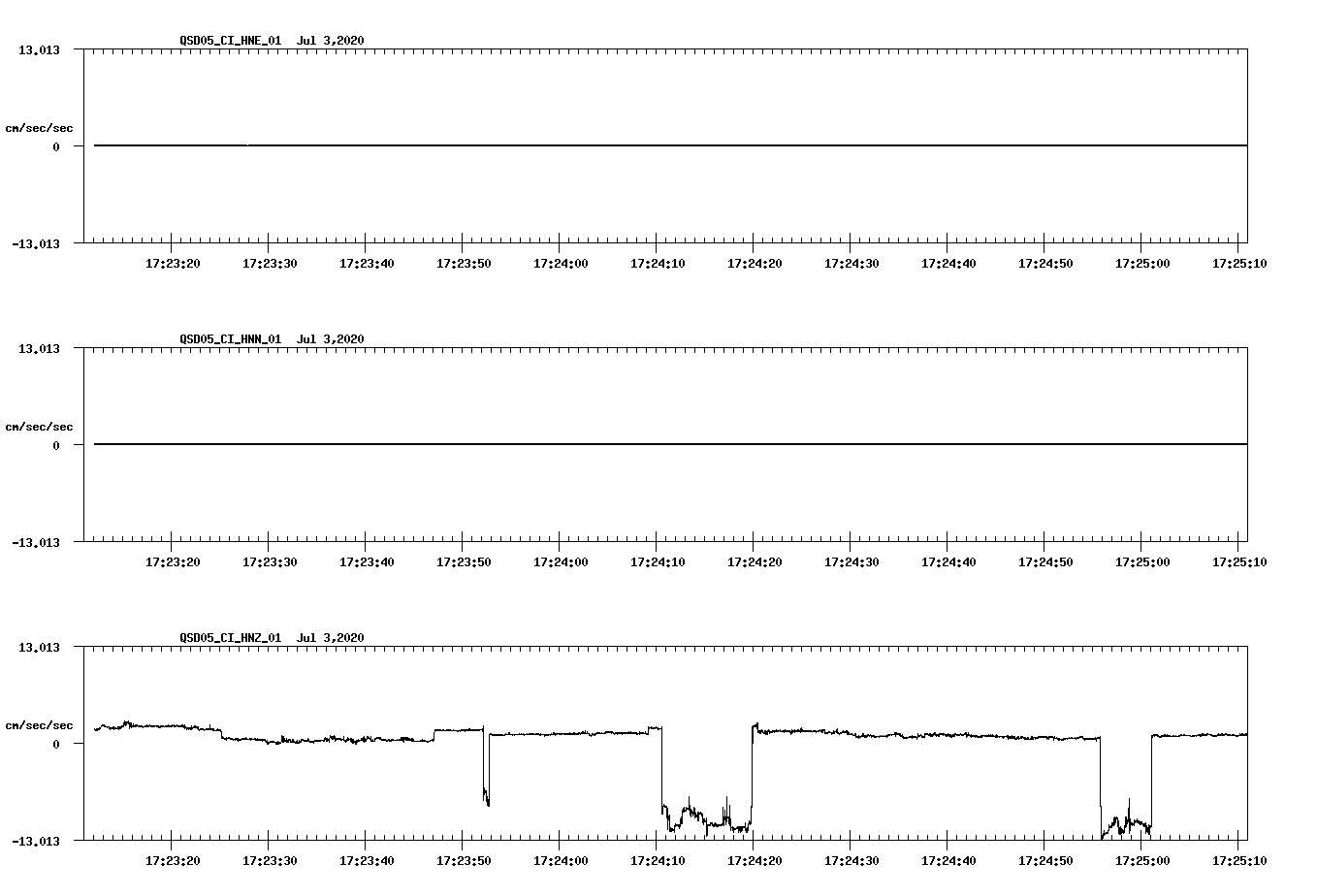Click the QSD05_CI_HNN_01 plot title
Image resolution: width=1317 pixels, height=896 pixels.
(273, 339)
